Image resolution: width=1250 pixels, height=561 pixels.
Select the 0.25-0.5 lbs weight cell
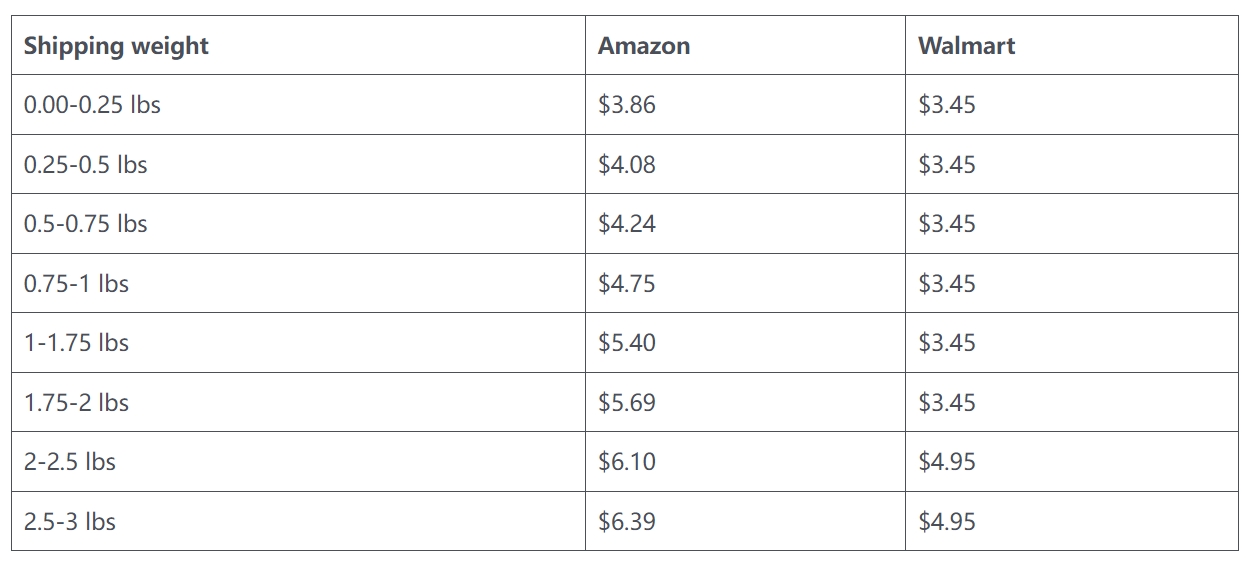pos(298,164)
